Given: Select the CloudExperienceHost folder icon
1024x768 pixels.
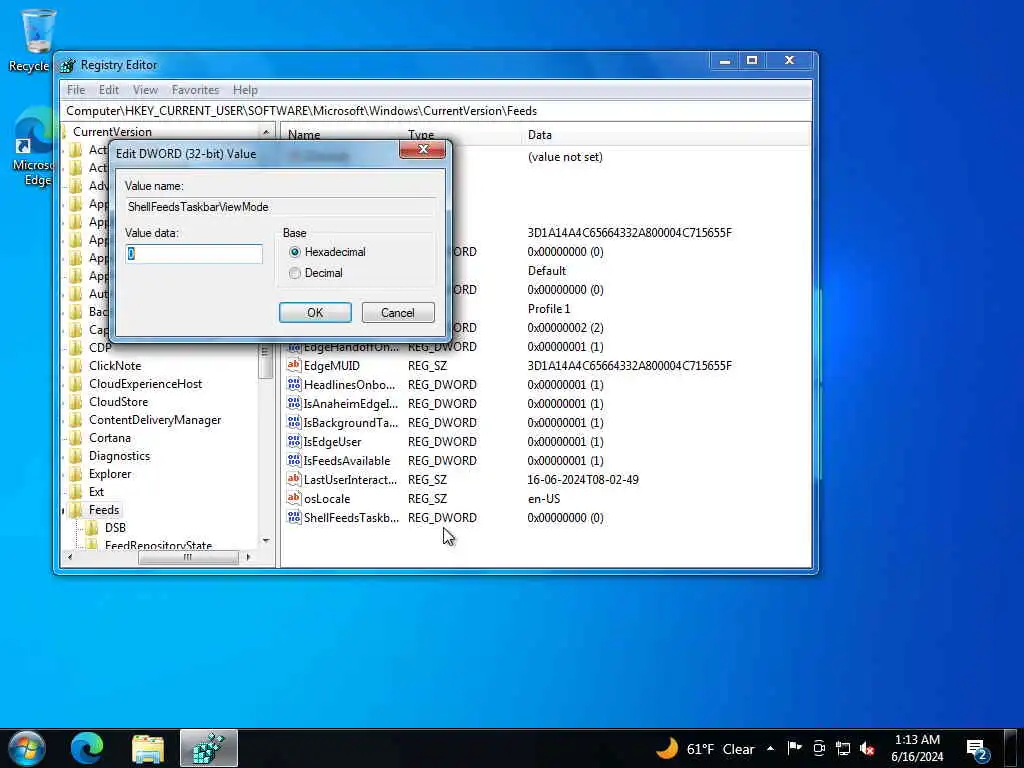Looking at the screenshot, I should (76, 384).
